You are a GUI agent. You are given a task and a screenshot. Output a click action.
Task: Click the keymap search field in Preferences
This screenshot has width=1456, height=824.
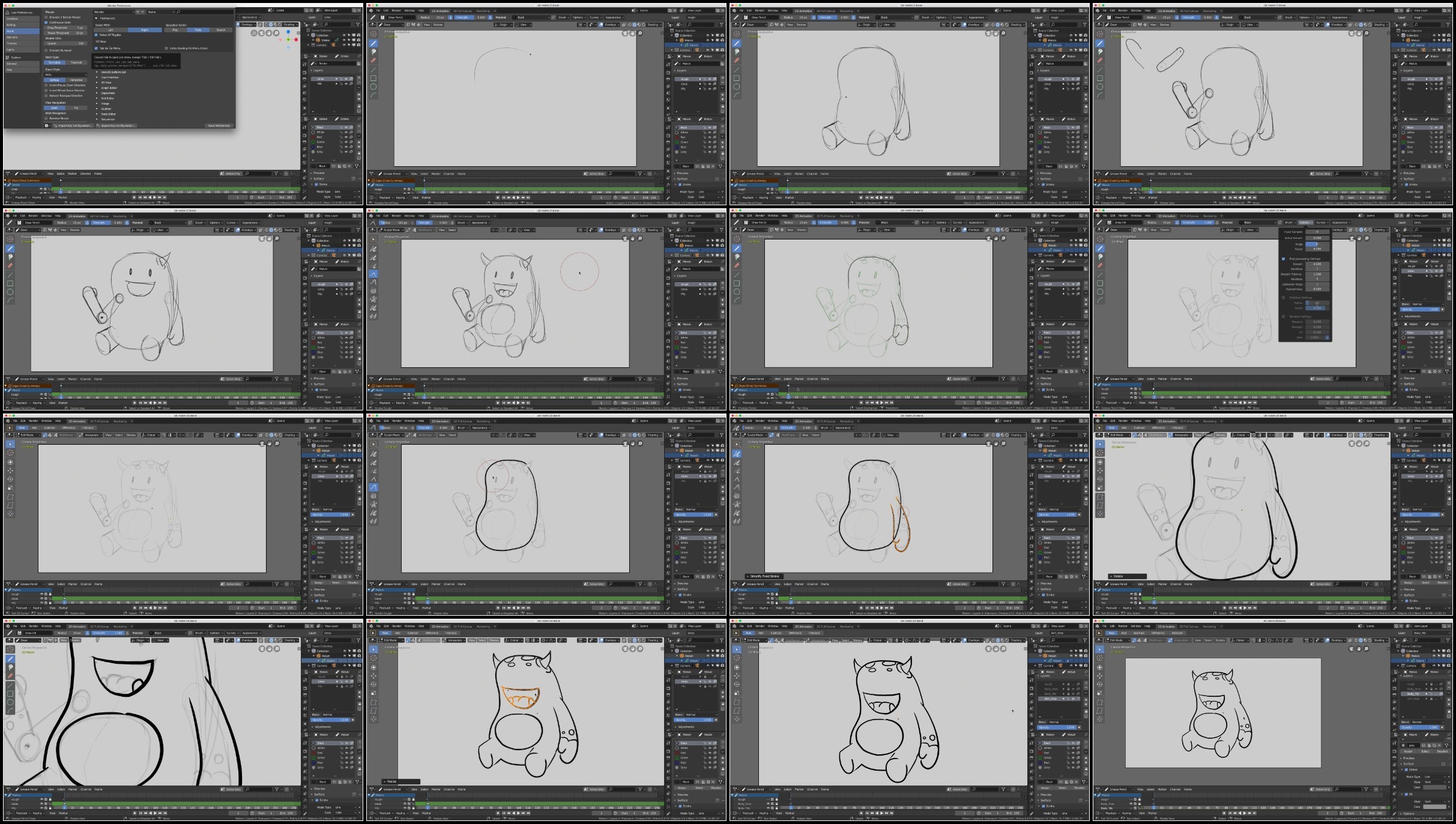[204, 12]
